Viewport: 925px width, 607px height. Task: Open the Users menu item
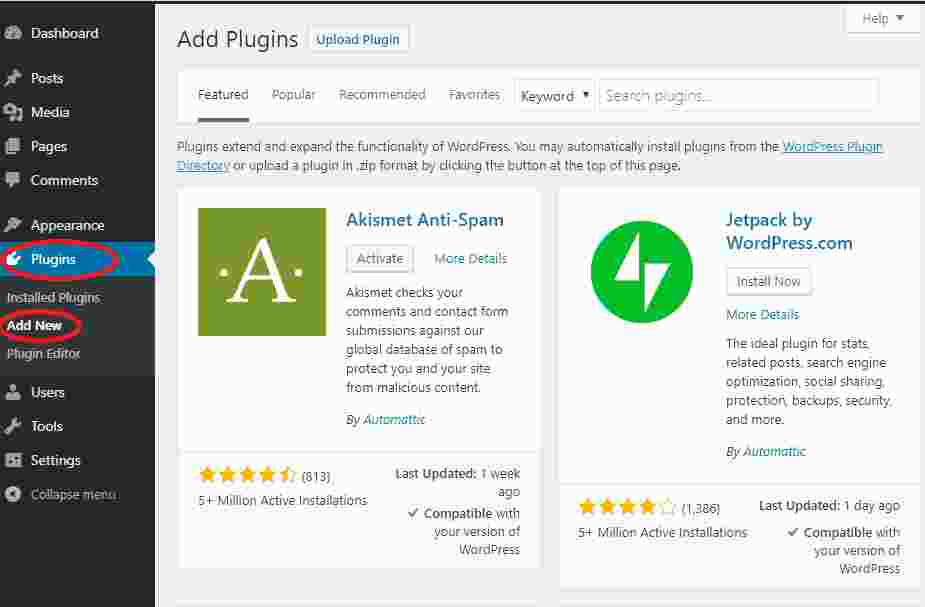[47, 392]
